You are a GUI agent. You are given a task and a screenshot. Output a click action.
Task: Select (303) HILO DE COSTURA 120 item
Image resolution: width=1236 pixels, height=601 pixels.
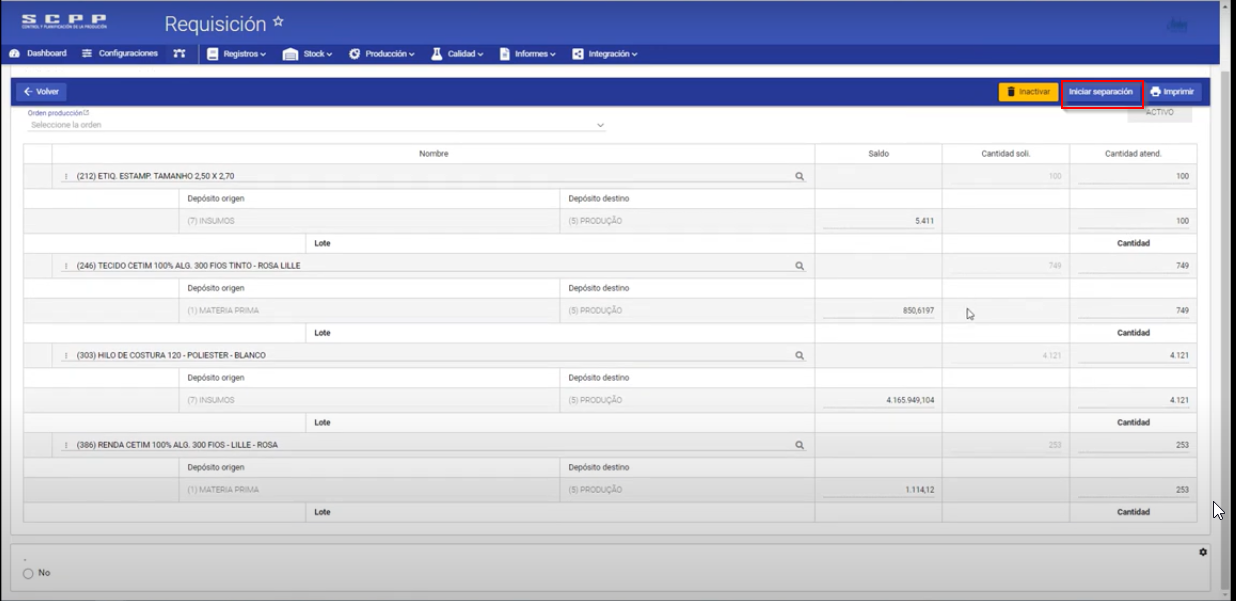[171, 355]
